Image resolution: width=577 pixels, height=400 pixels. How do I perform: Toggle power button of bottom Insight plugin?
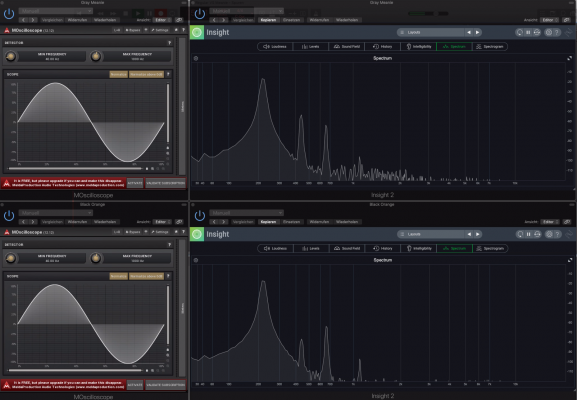point(199,216)
